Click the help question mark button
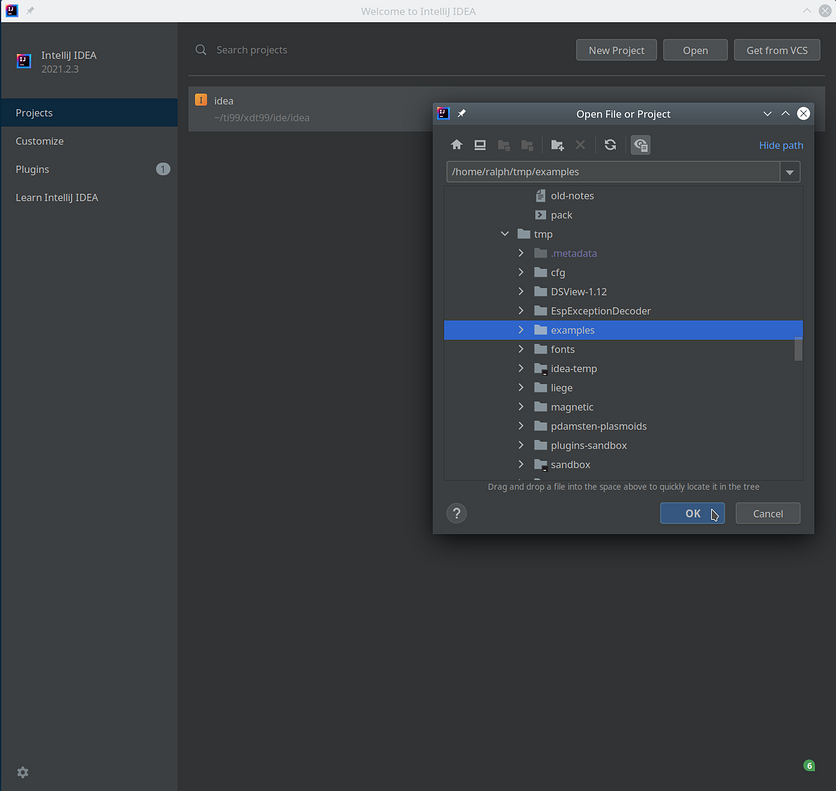 456,513
